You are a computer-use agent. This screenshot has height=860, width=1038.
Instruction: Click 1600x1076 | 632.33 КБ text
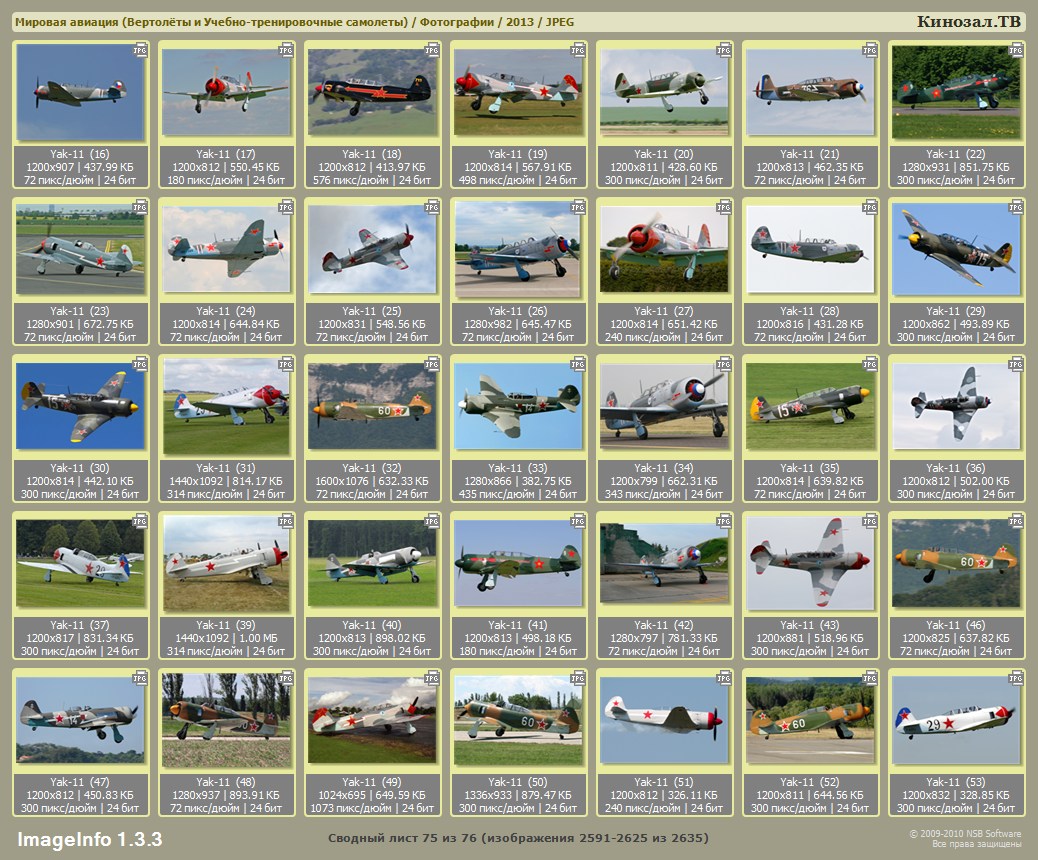pyautogui.click(x=372, y=481)
